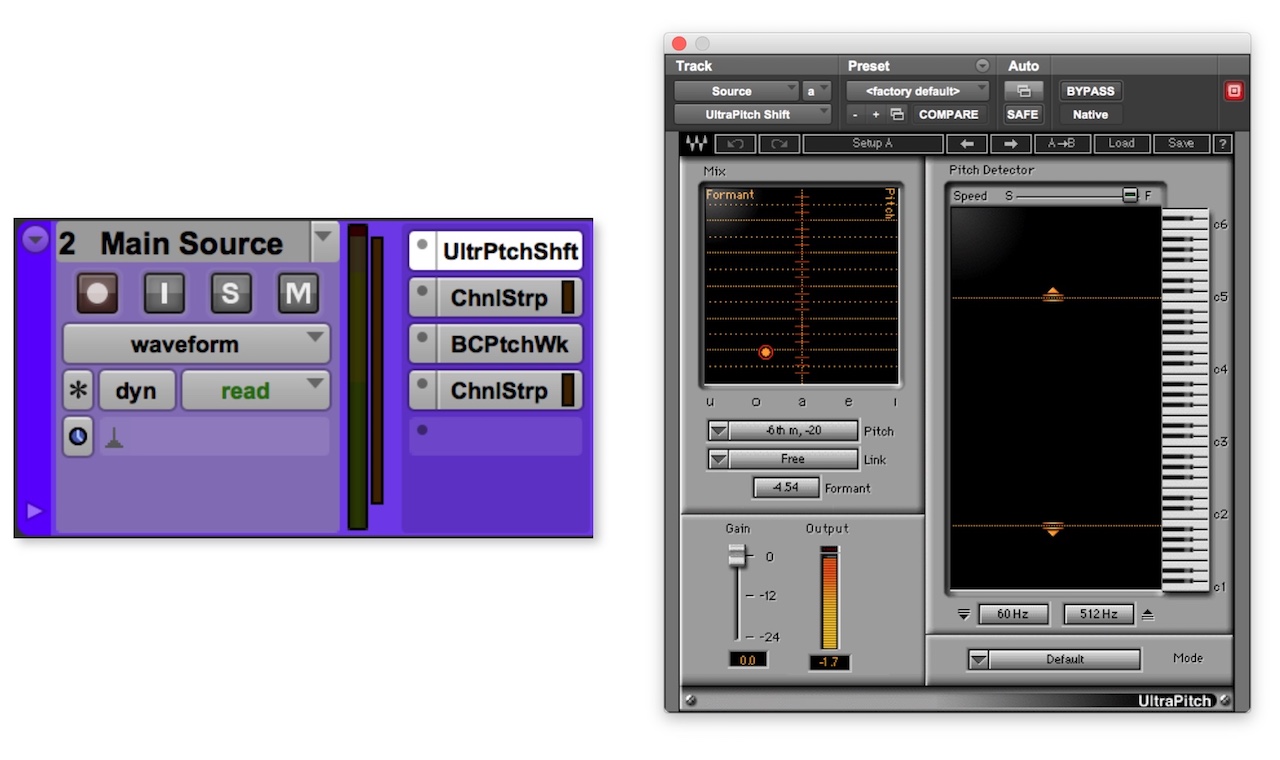The height and width of the screenshot is (760, 1280).
Task: Click the blue clock timebase selector
Action: click(x=77, y=437)
